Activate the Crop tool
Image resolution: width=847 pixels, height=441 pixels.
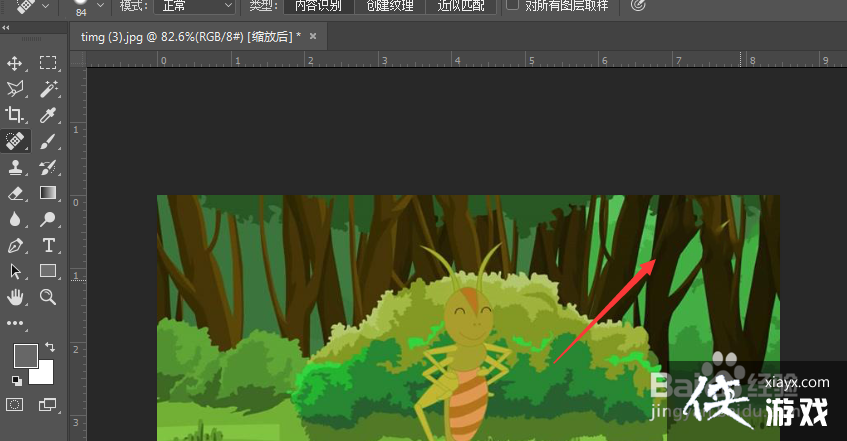pos(15,115)
